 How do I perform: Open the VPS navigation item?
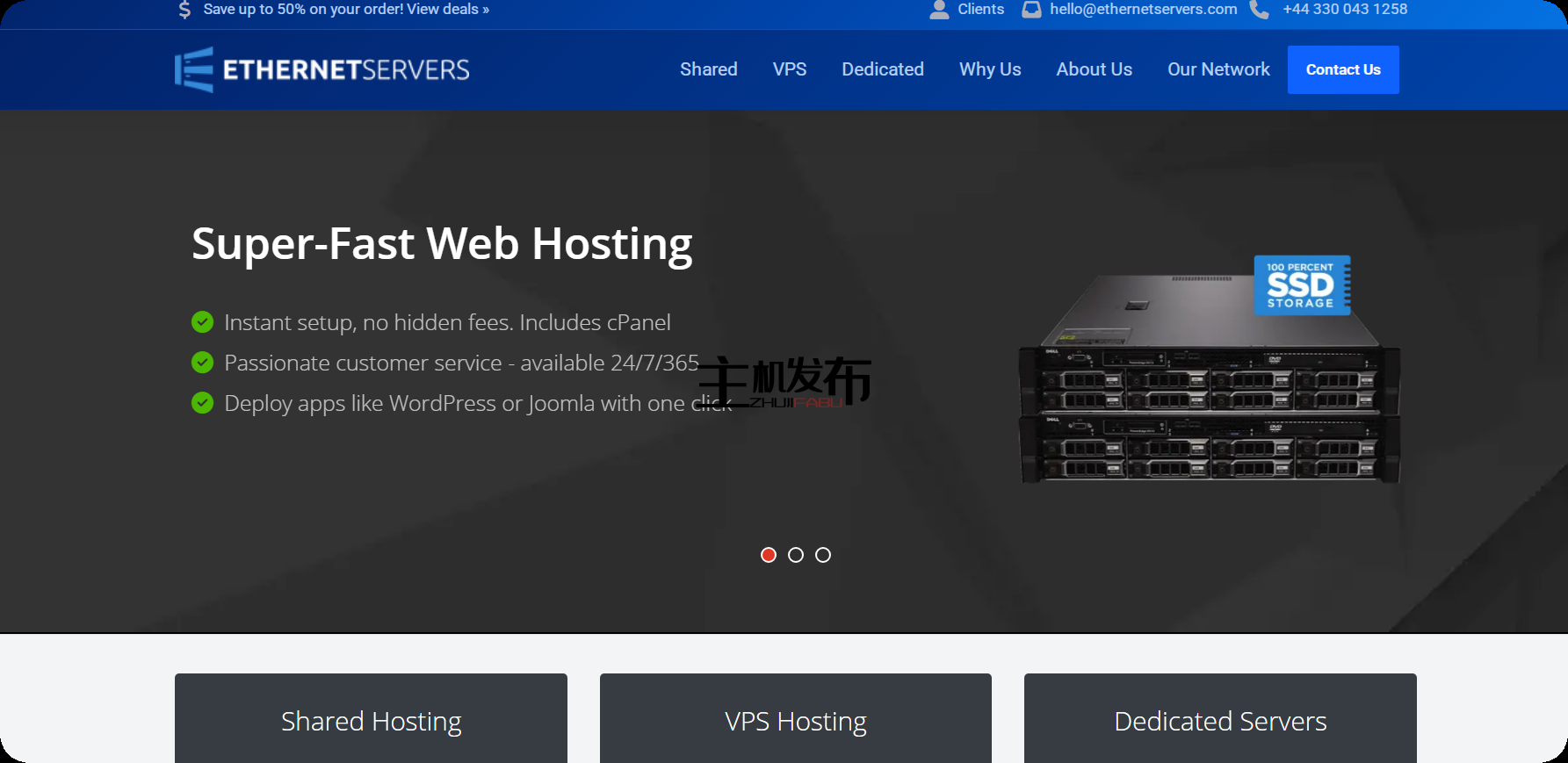pos(790,69)
